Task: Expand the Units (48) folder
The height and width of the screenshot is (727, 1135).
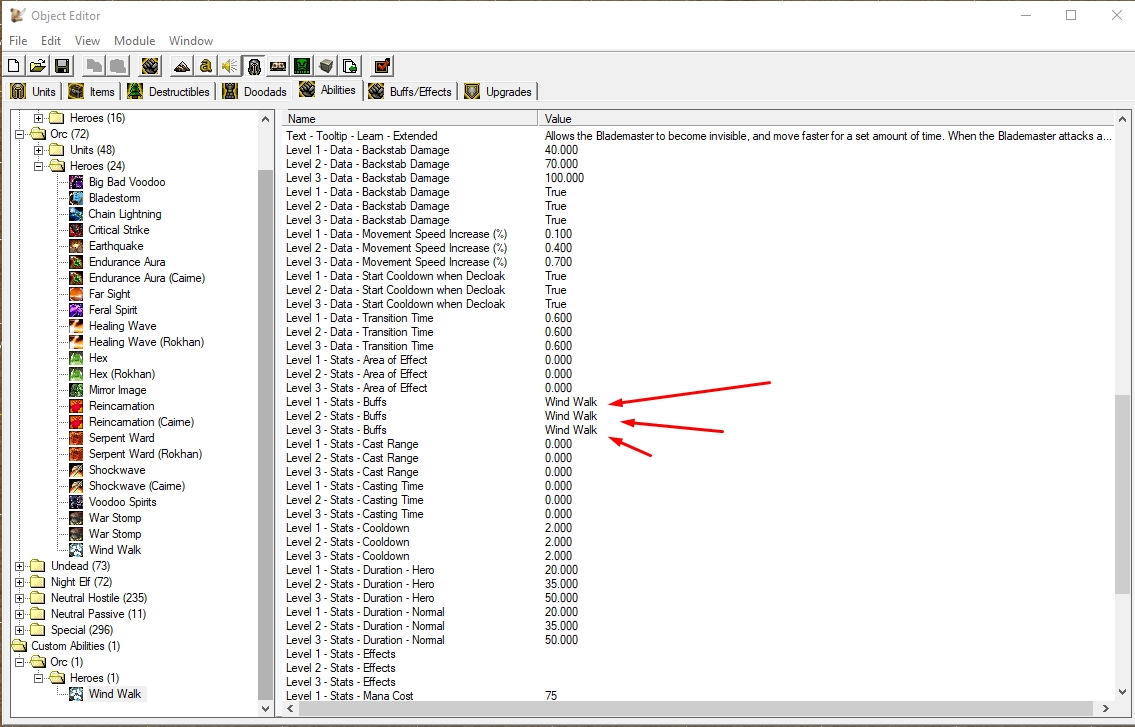Action: pos(39,150)
